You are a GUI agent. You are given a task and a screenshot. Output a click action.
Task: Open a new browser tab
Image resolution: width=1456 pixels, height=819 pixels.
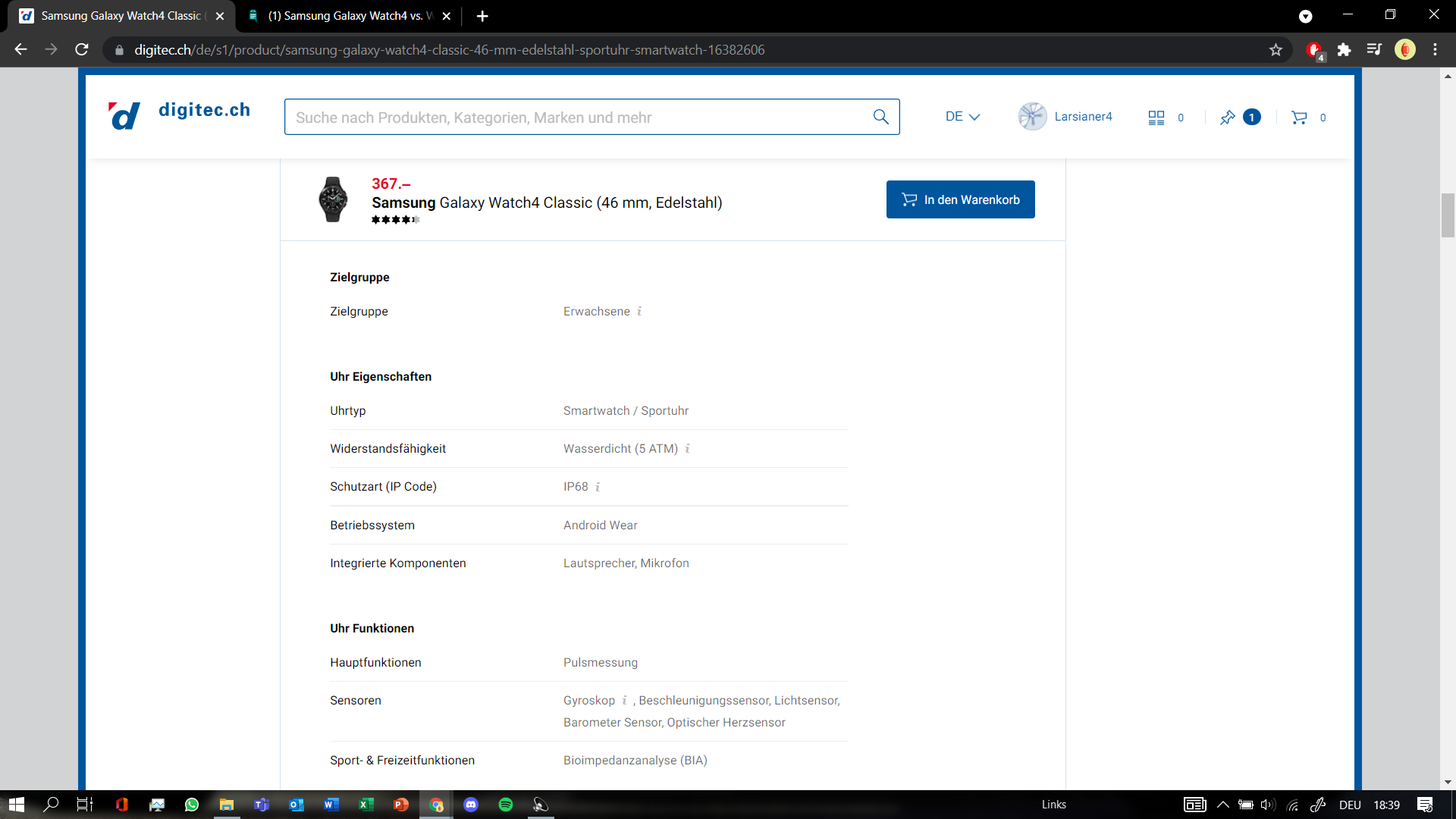[x=482, y=16]
